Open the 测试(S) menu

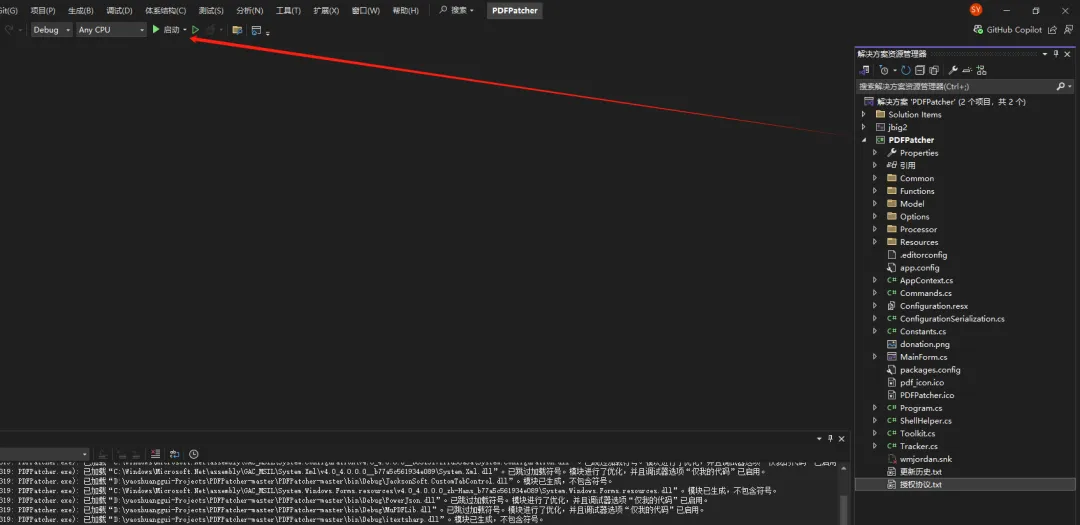click(211, 10)
